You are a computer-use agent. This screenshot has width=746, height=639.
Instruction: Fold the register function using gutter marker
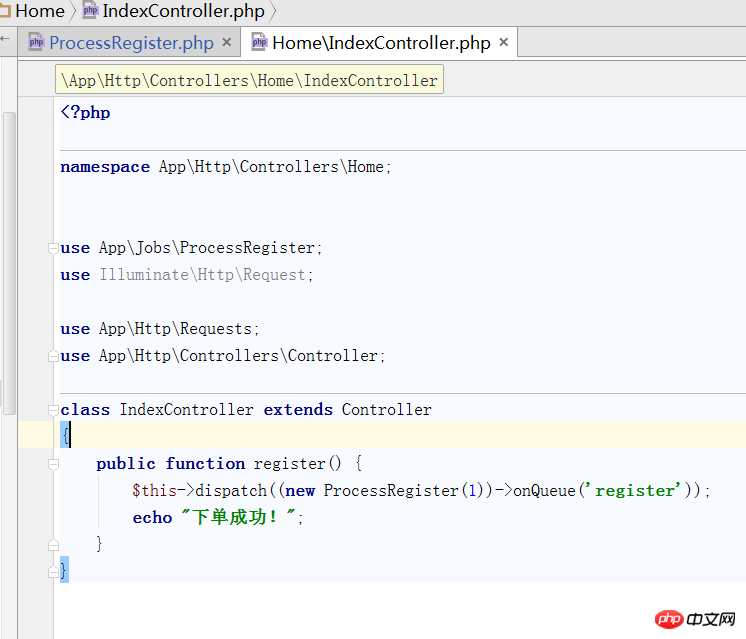pos(52,464)
